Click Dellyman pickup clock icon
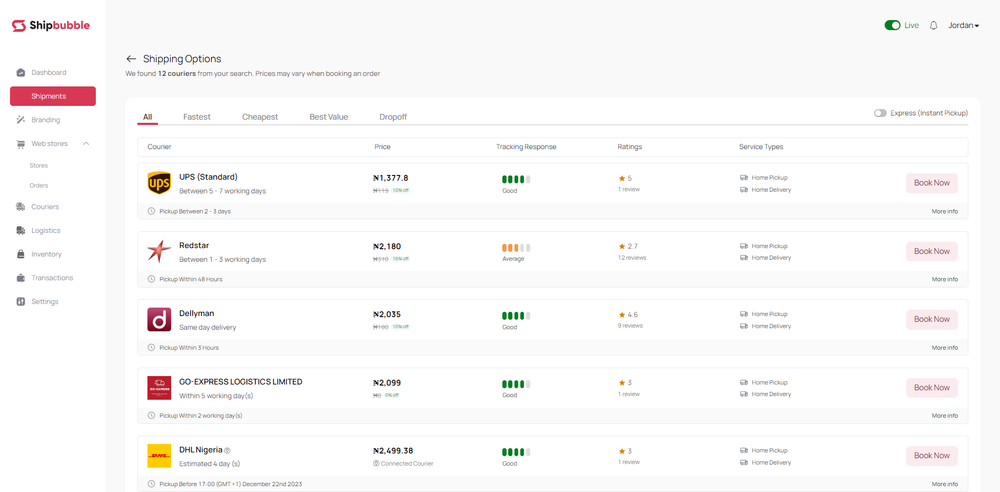The image size is (1000, 492). pos(151,348)
